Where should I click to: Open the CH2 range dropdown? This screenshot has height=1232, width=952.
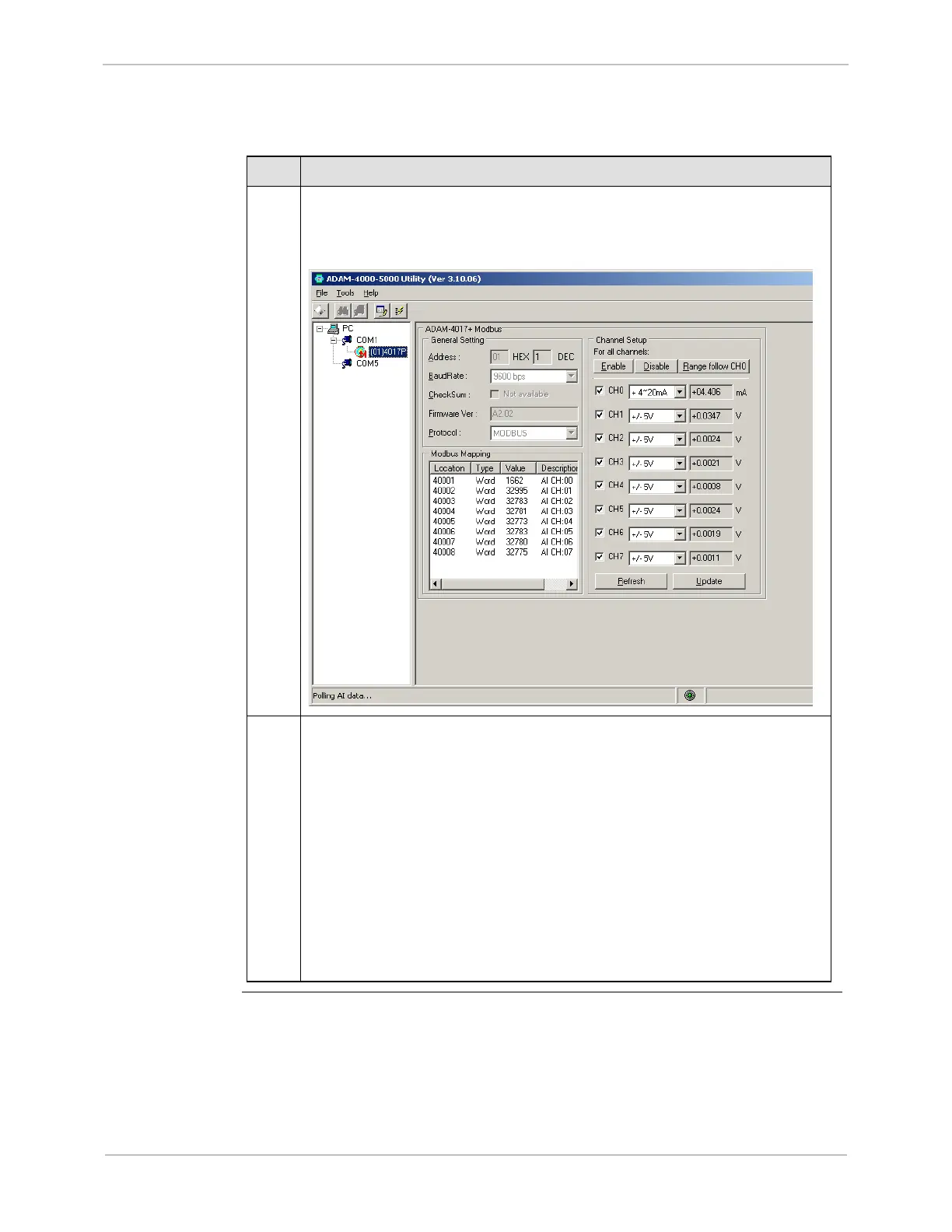pyautogui.click(x=679, y=439)
